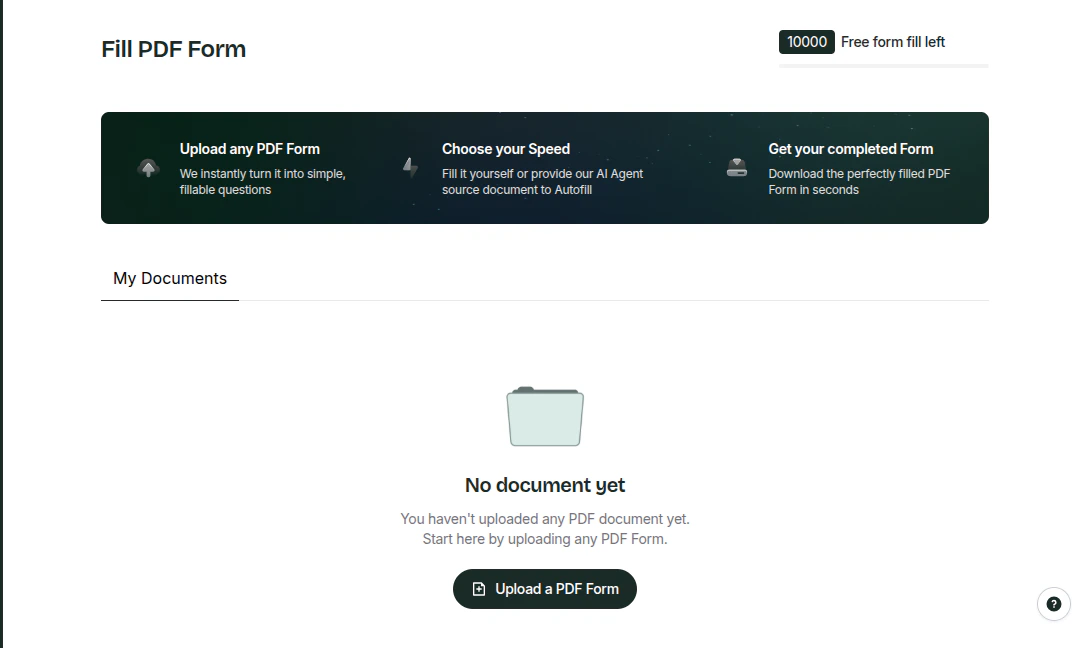1086x648 pixels.
Task: Open the help question mark bubble
Action: (1052, 604)
